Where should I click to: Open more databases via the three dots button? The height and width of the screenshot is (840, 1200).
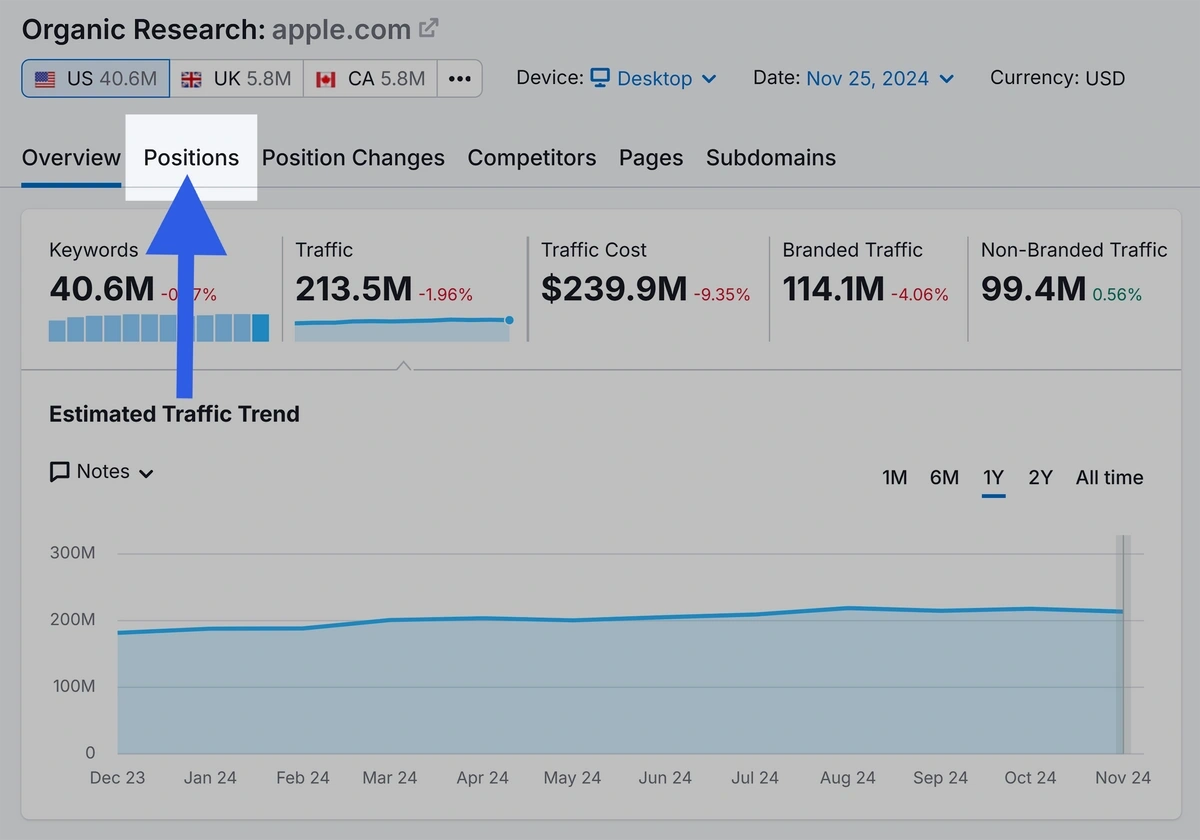pos(459,78)
